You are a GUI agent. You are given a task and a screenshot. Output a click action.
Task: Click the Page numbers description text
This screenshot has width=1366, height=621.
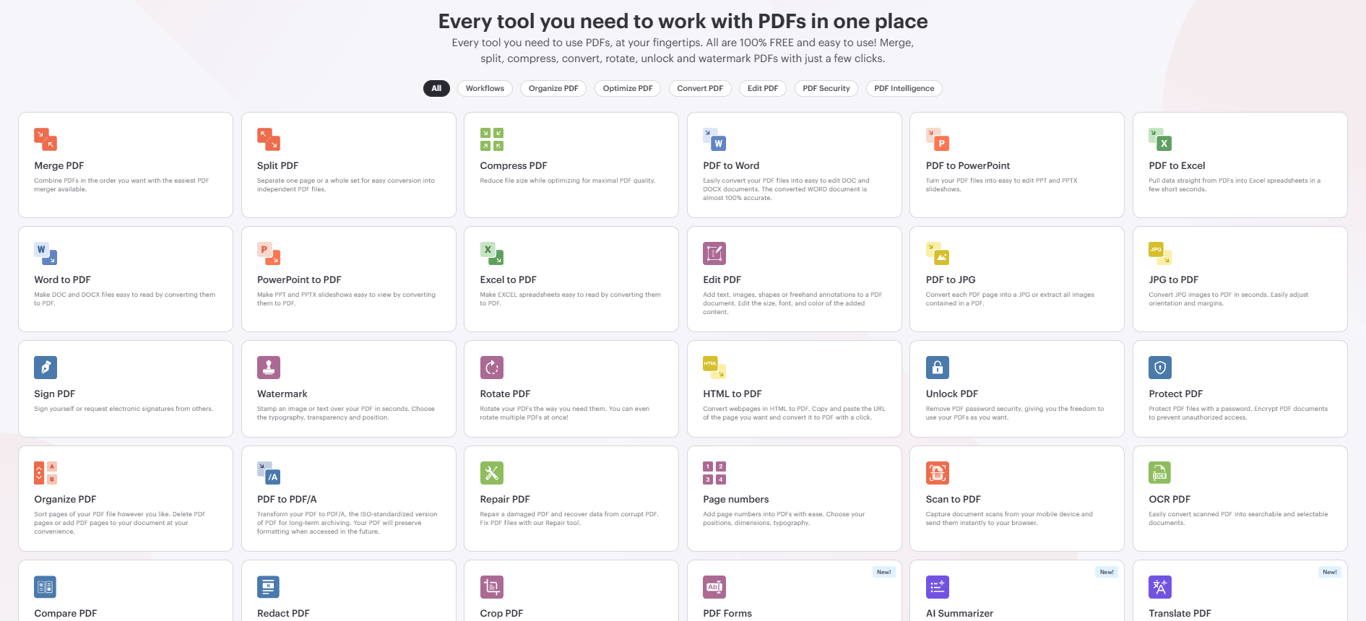(784, 518)
